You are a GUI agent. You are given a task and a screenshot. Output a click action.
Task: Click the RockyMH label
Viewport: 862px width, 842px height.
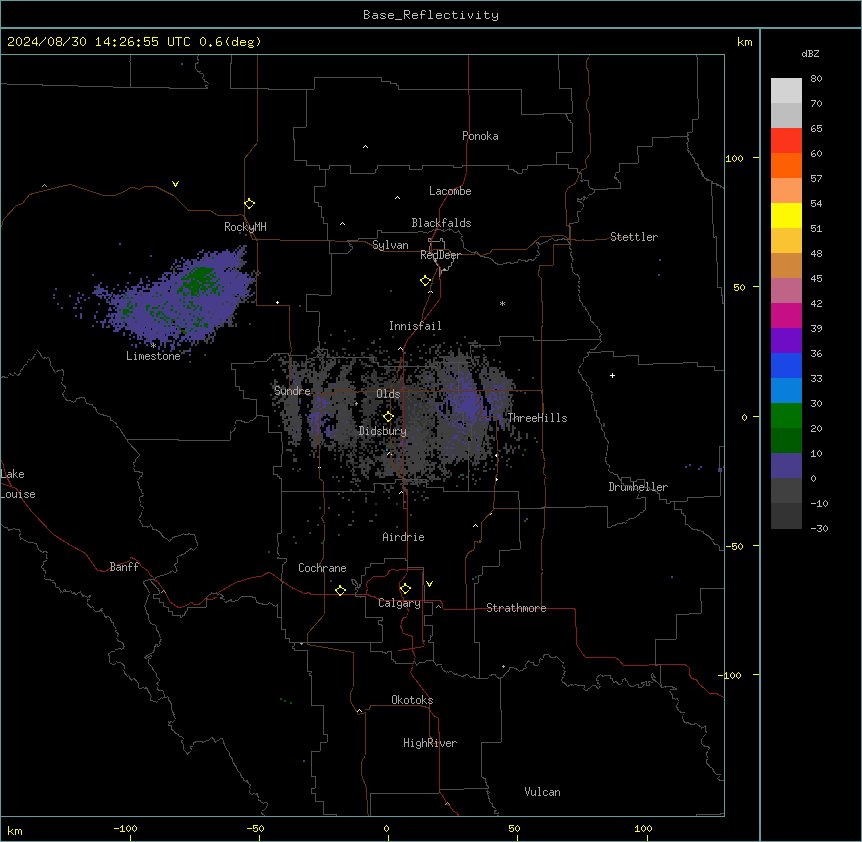[x=245, y=227]
